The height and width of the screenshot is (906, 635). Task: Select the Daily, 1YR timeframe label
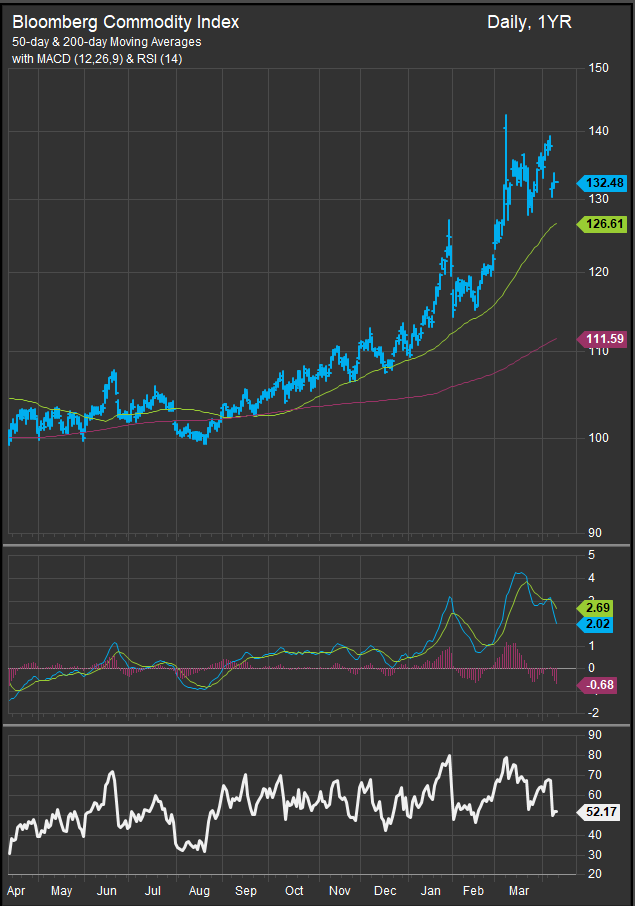tap(529, 21)
